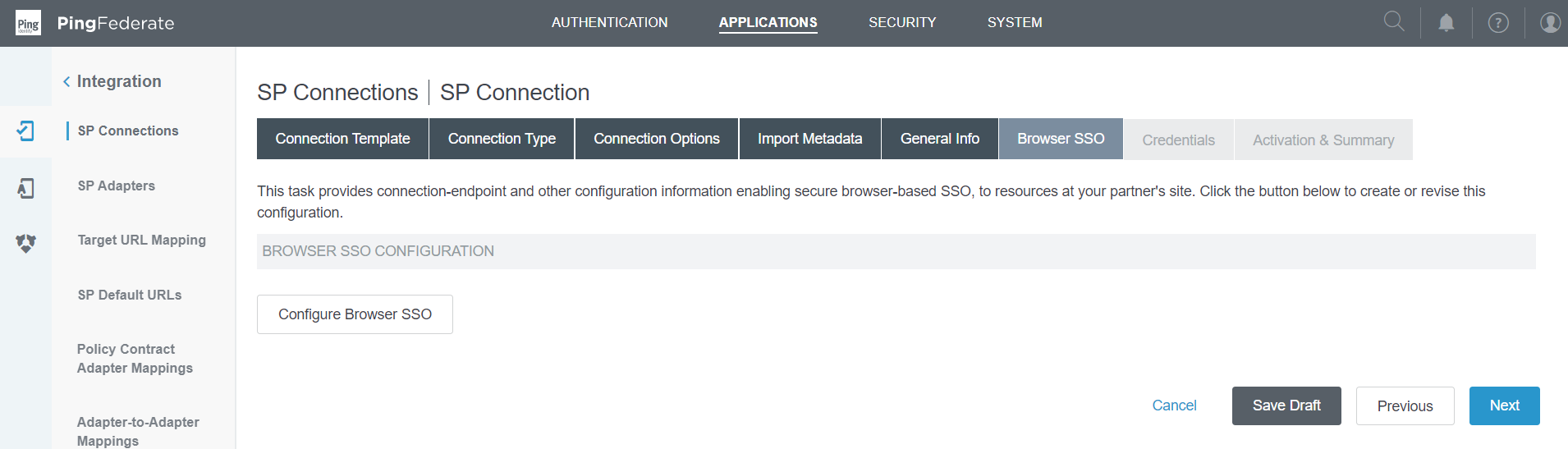Click the Configure Browser SSO button
Viewport: 1568px width, 449px height.
(x=355, y=314)
